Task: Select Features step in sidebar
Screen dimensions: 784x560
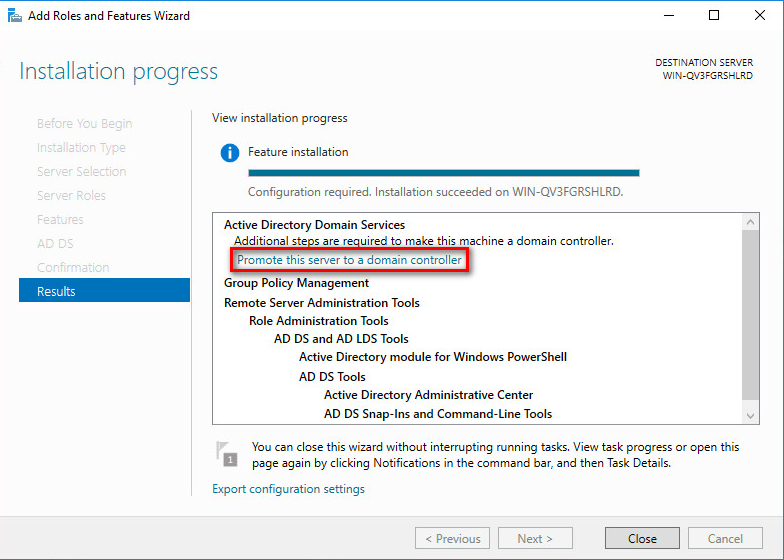Action: [60, 220]
